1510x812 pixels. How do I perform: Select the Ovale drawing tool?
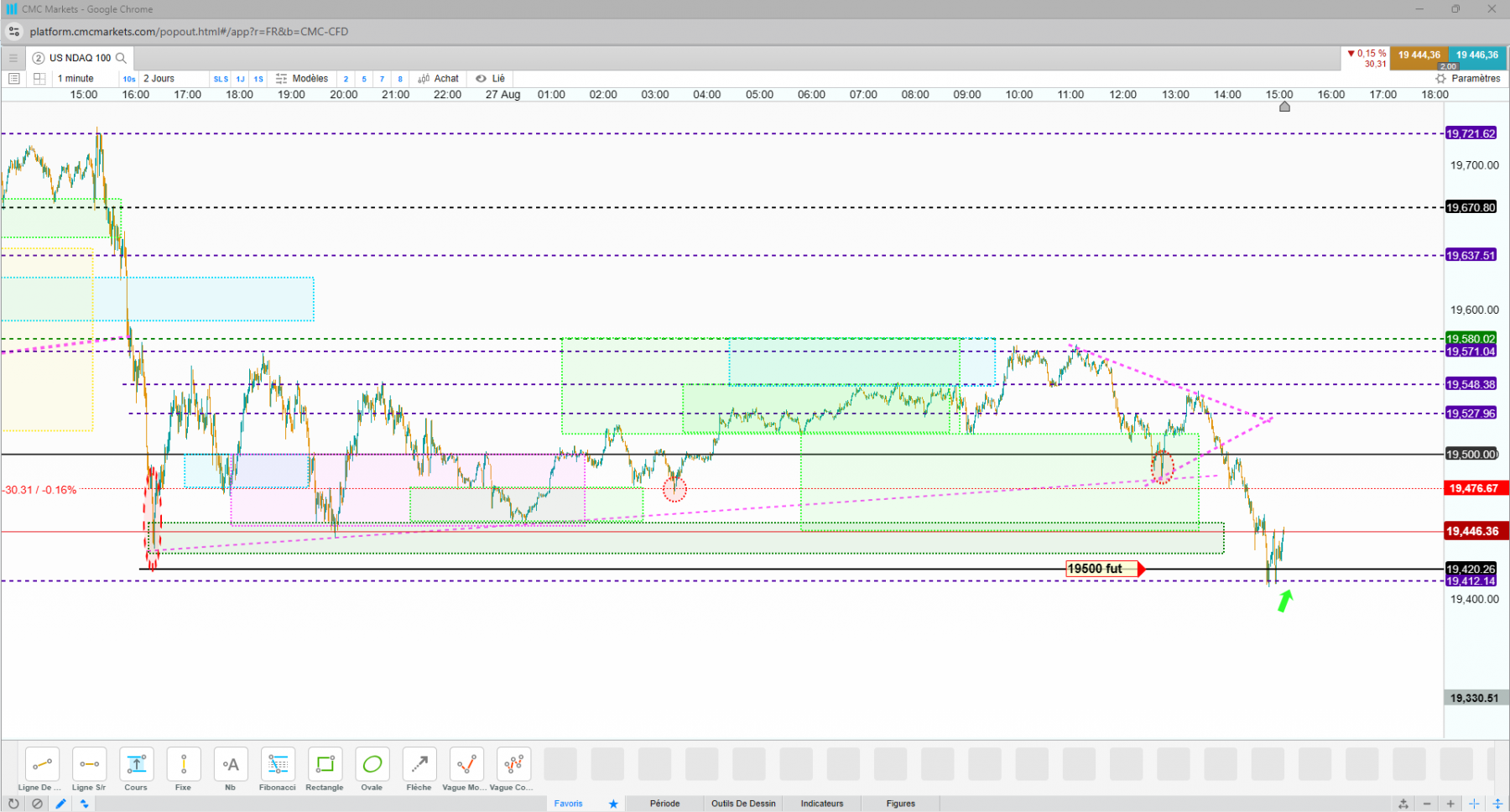(x=372, y=764)
